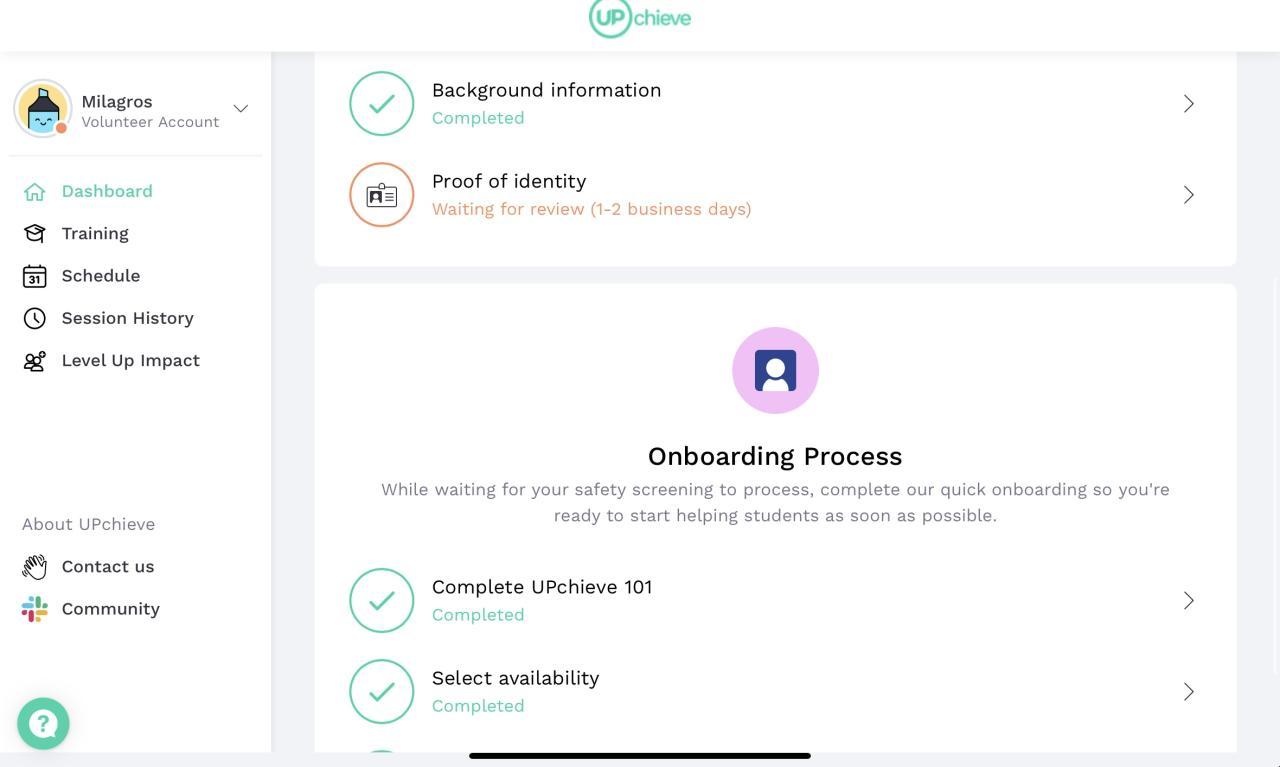Click the Community Slack icon
Viewport: 1280px width, 767px height.
pos(35,609)
